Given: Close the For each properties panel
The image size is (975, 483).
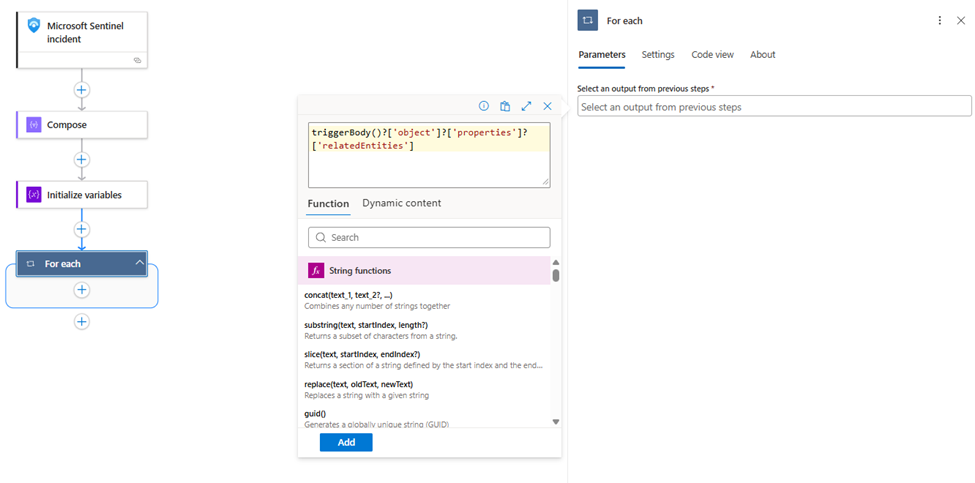Looking at the screenshot, I should coord(961,21).
